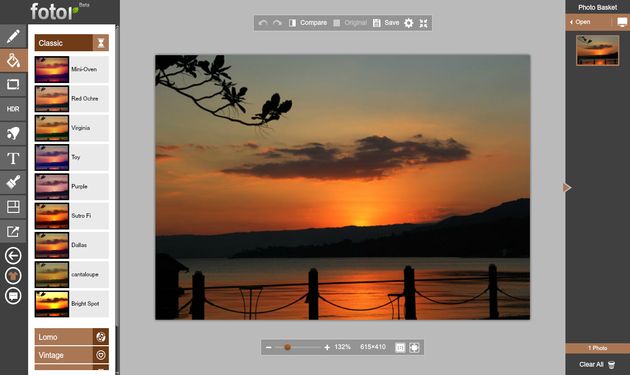This screenshot has height=375, width=630.
Task: Click the zoom out minus icon
Action: pyautogui.click(x=269, y=347)
